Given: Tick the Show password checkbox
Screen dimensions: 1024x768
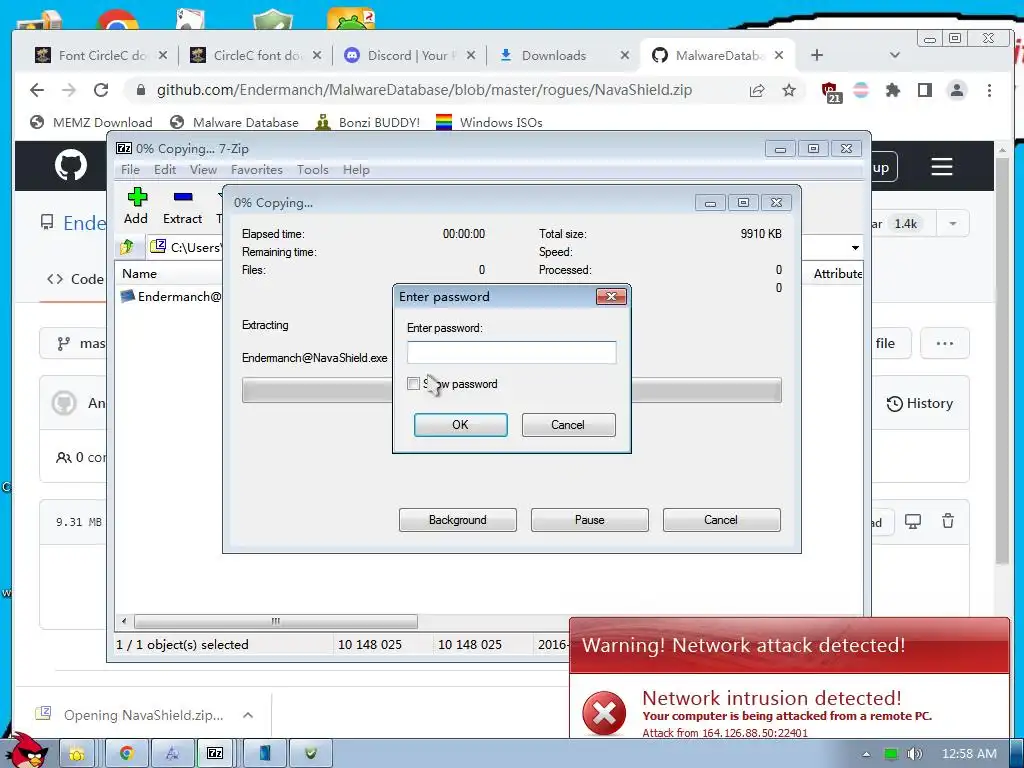Looking at the screenshot, I should pyautogui.click(x=413, y=383).
